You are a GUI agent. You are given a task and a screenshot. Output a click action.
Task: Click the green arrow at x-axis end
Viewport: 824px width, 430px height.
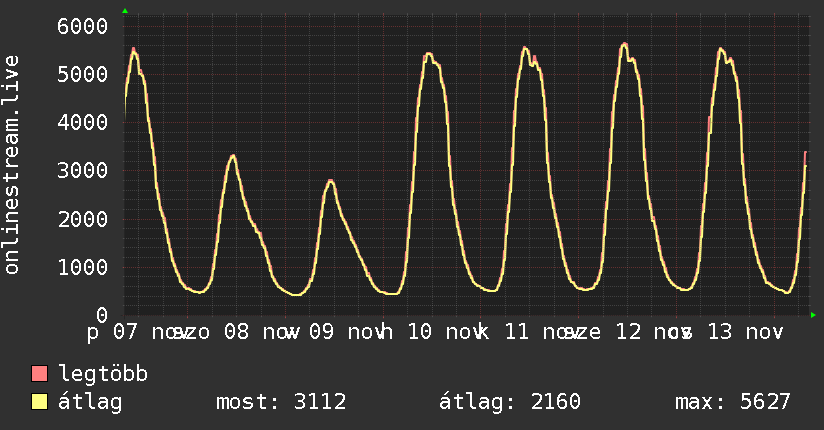tap(813, 315)
